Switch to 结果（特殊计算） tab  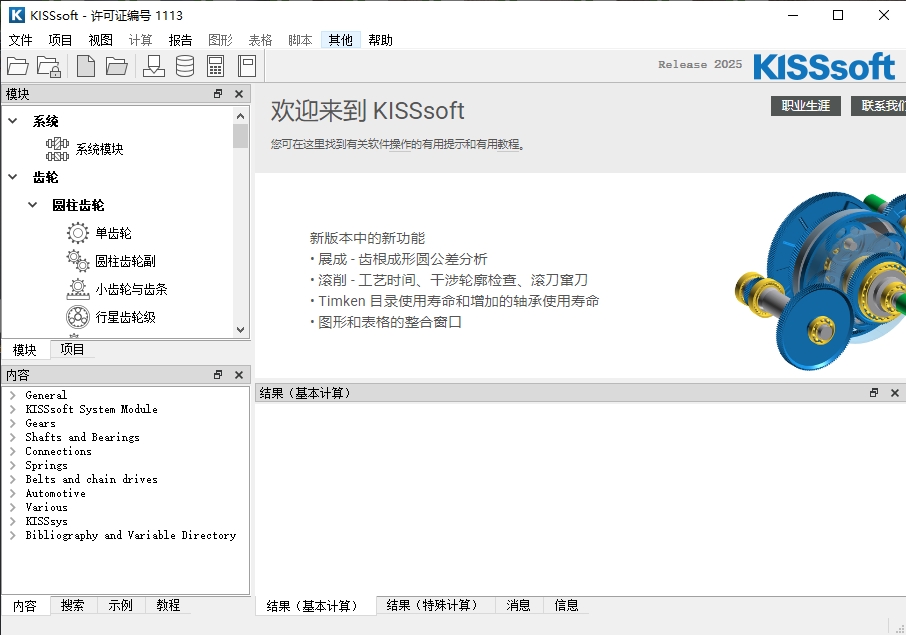[432, 605]
